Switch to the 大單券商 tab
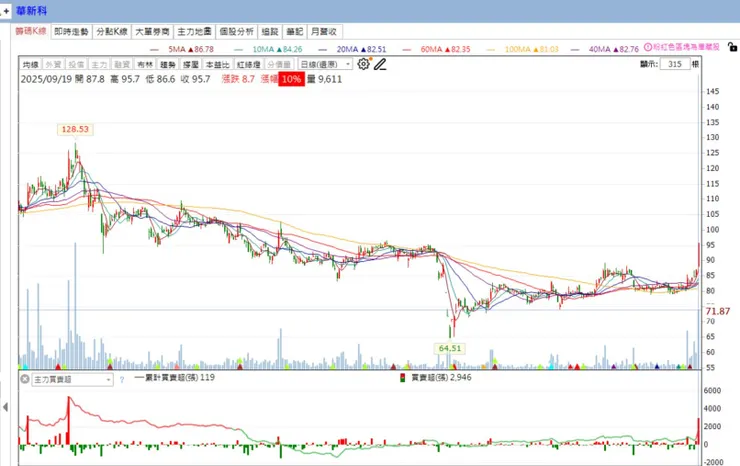 152,32
